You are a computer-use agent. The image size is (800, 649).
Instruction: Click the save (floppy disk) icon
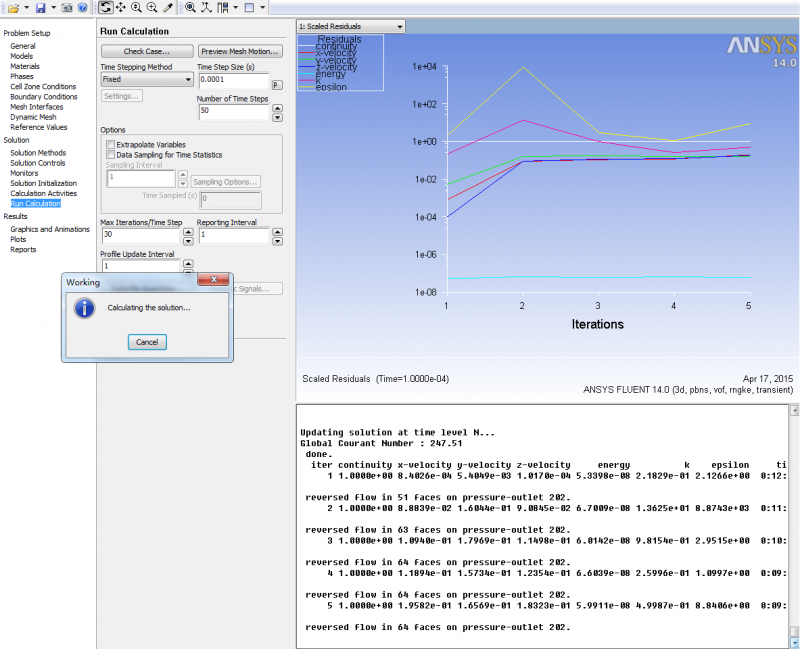(39, 7)
